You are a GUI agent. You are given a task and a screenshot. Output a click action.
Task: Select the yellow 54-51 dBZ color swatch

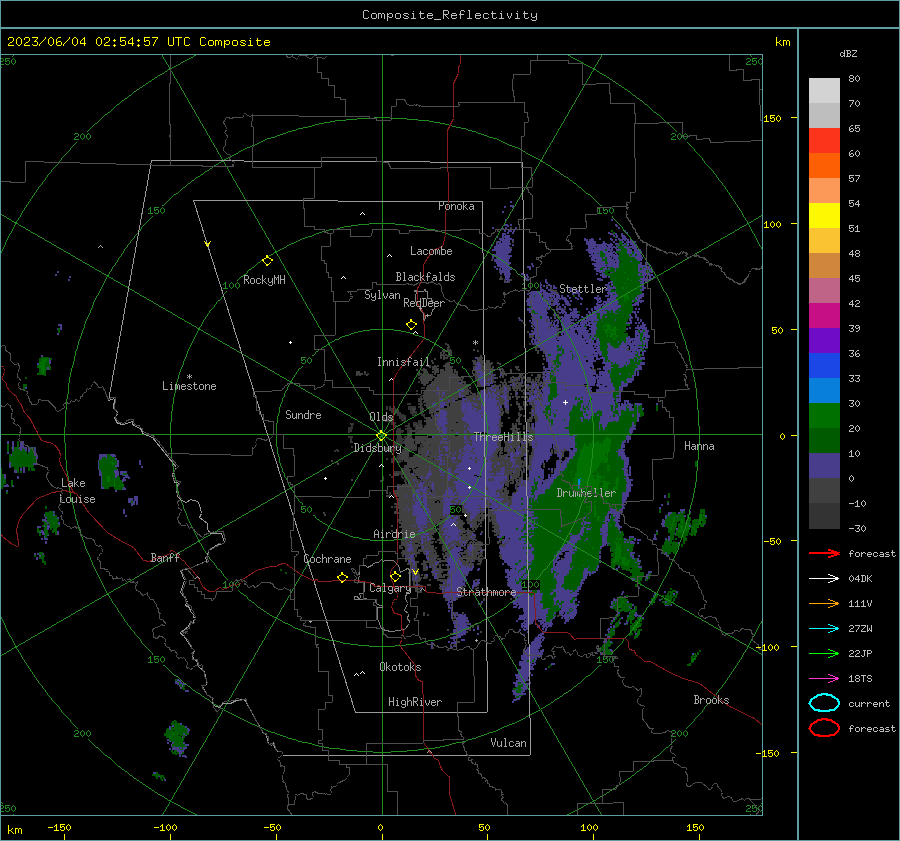pos(824,216)
